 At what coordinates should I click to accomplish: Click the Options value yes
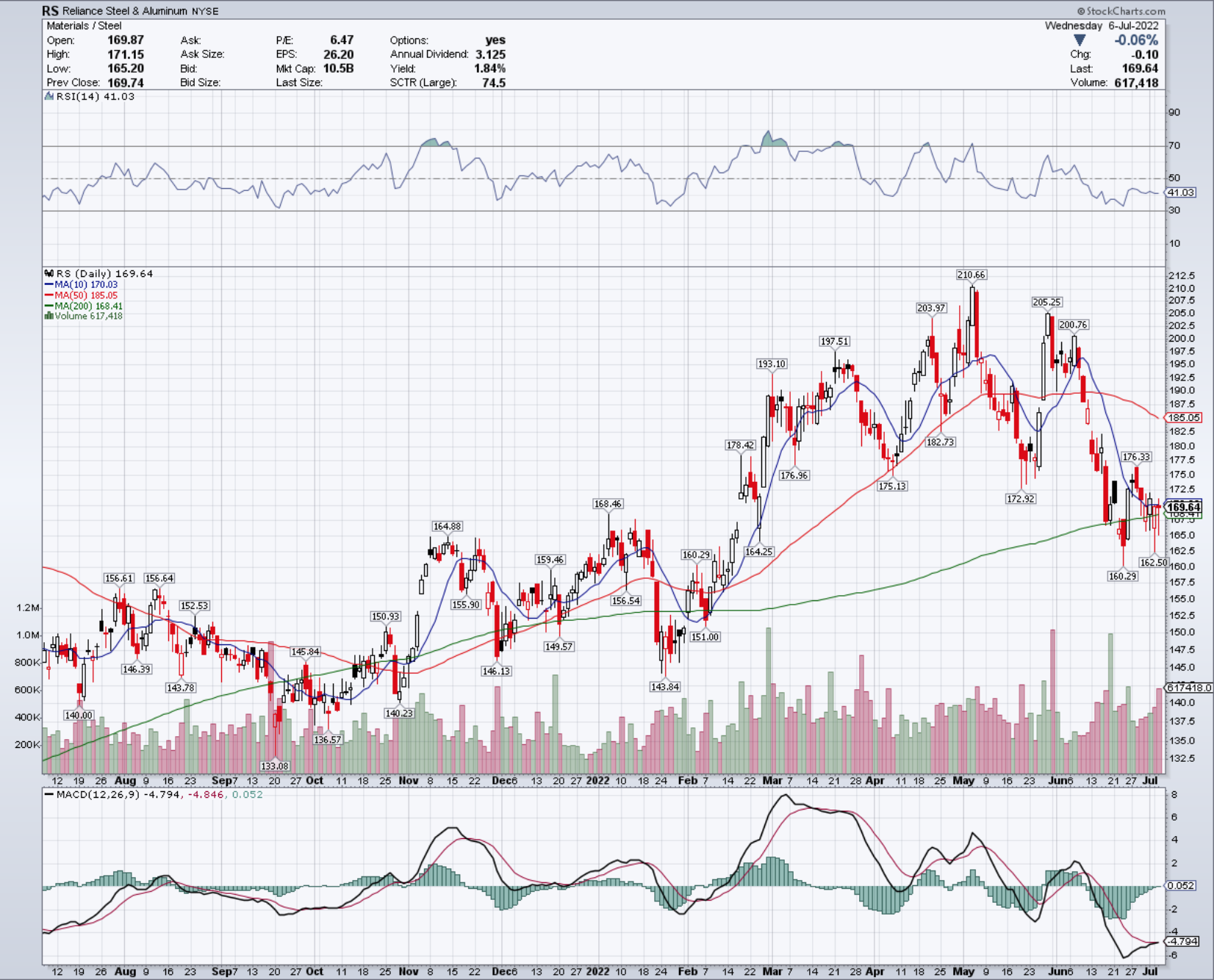495,40
